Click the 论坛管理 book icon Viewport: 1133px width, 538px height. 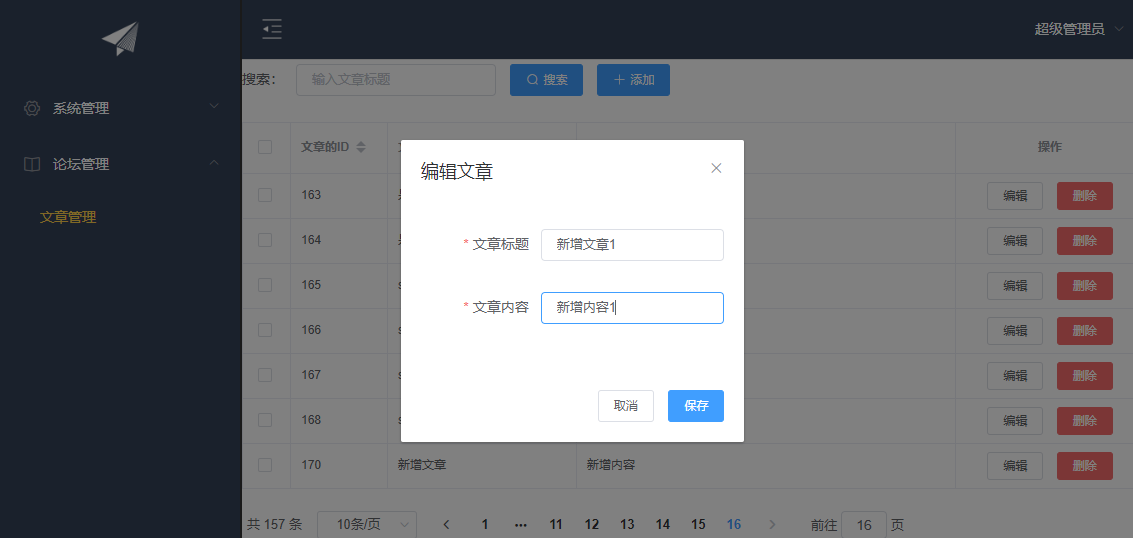pos(32,165)
